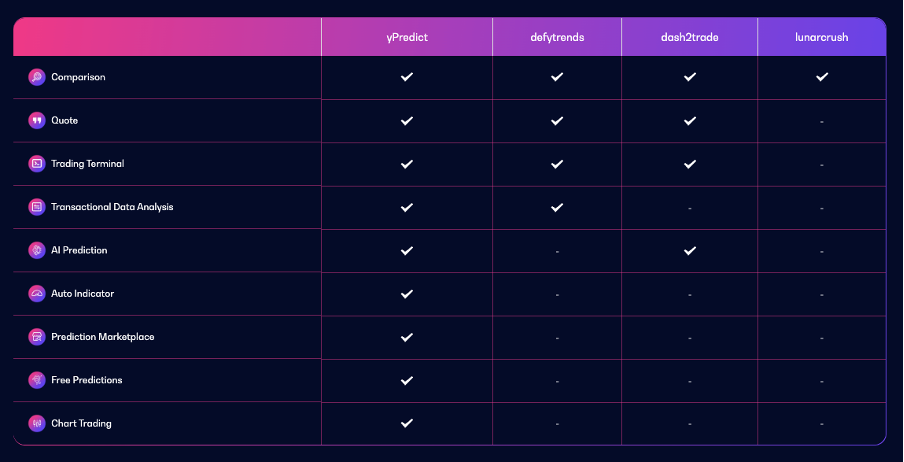Screen dimensions: 904x462
Task: Click the Comparison magnifier icon
Action: [x=36, y=77]
